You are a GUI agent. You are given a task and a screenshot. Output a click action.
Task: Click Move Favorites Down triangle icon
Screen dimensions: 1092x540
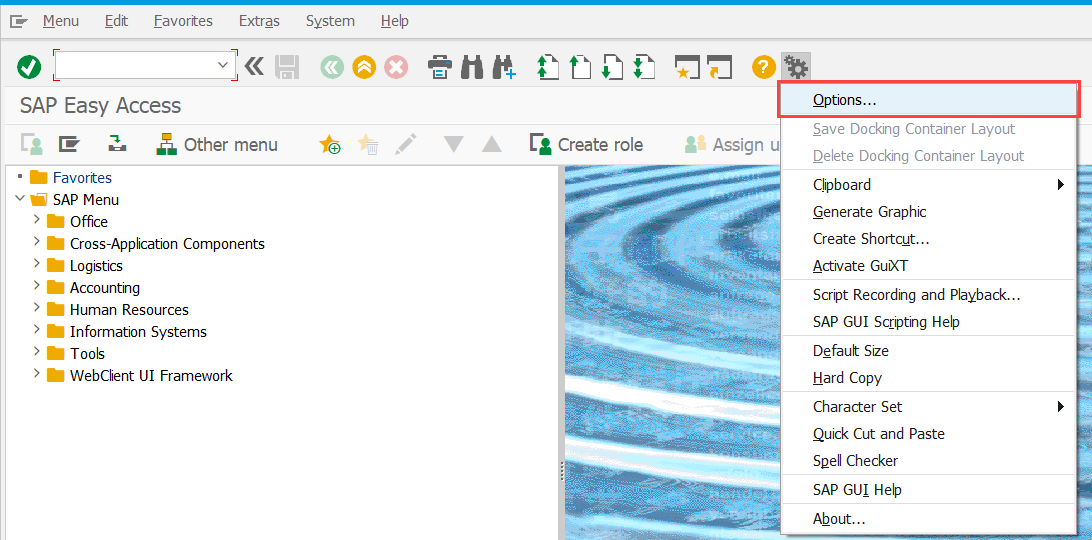tap(453, 144)
